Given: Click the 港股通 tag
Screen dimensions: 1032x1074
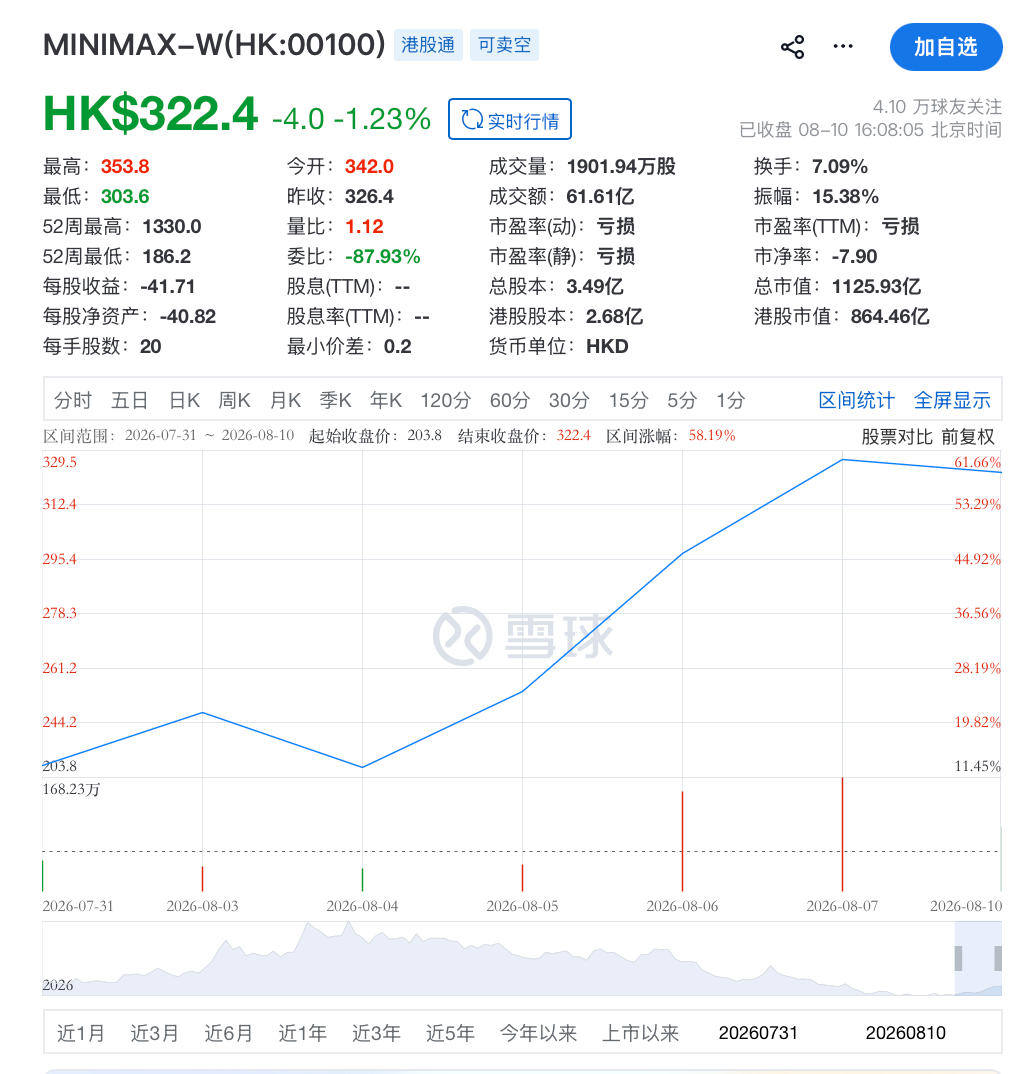Looking at the screenshot, I should pyautogui.click(x=428, y=45).
